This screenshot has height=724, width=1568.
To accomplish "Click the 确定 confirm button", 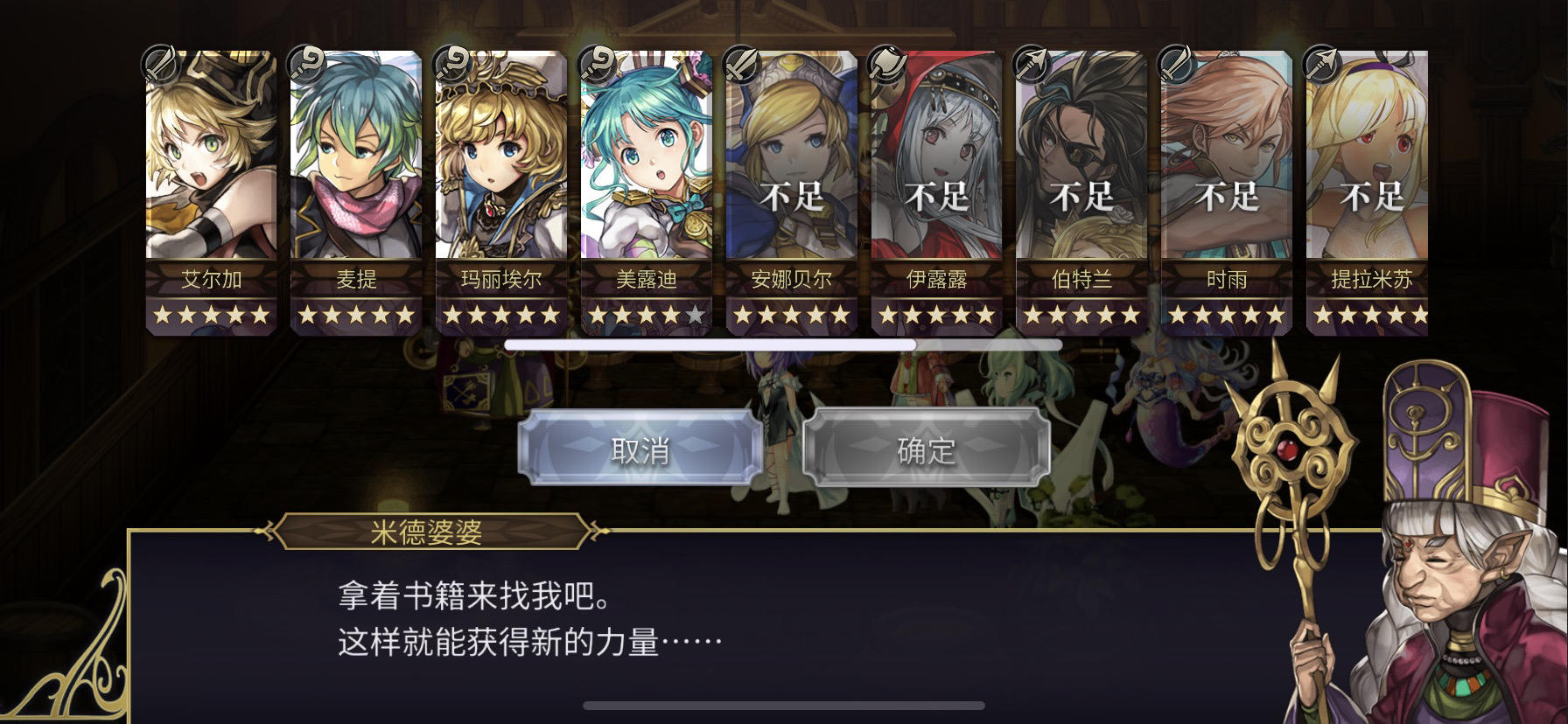I will pos(927,449).
